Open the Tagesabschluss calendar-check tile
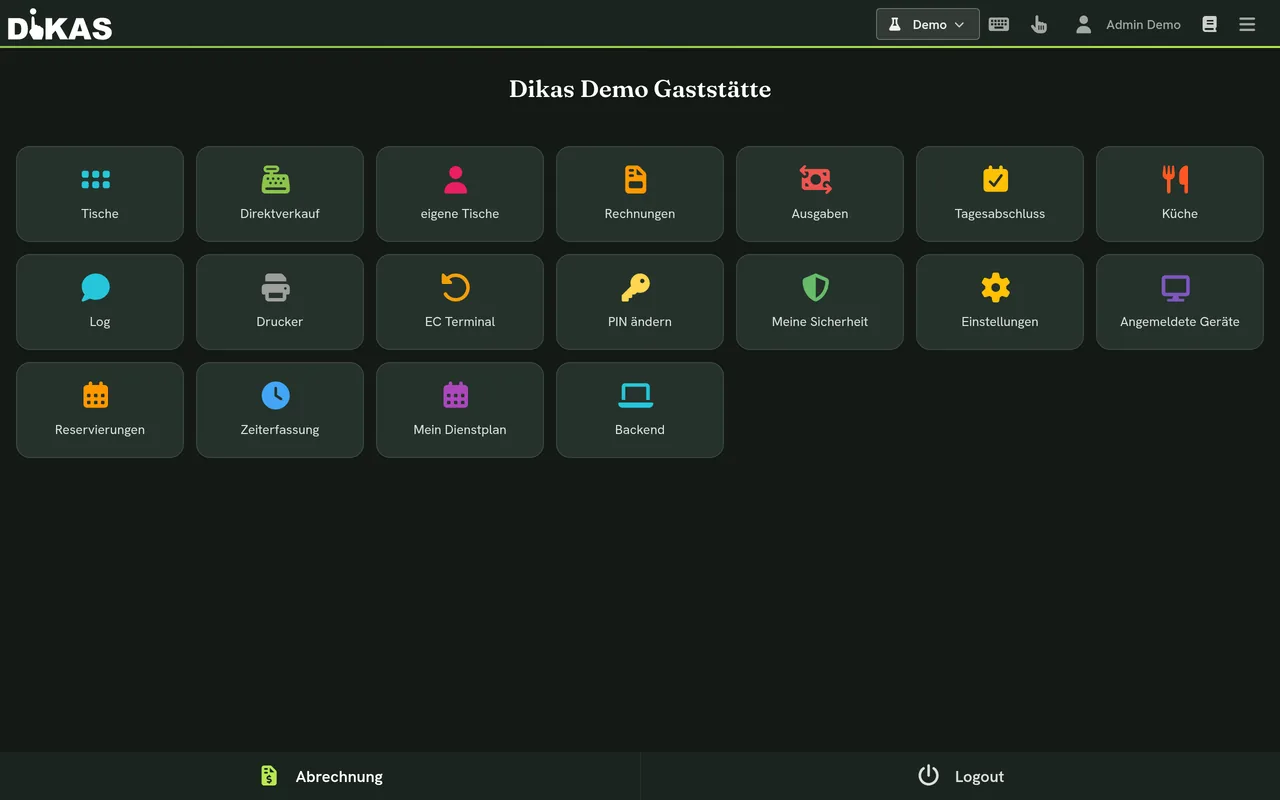Image resolution: width=1280 pixels, height=800 pixels. [1000, 194]
